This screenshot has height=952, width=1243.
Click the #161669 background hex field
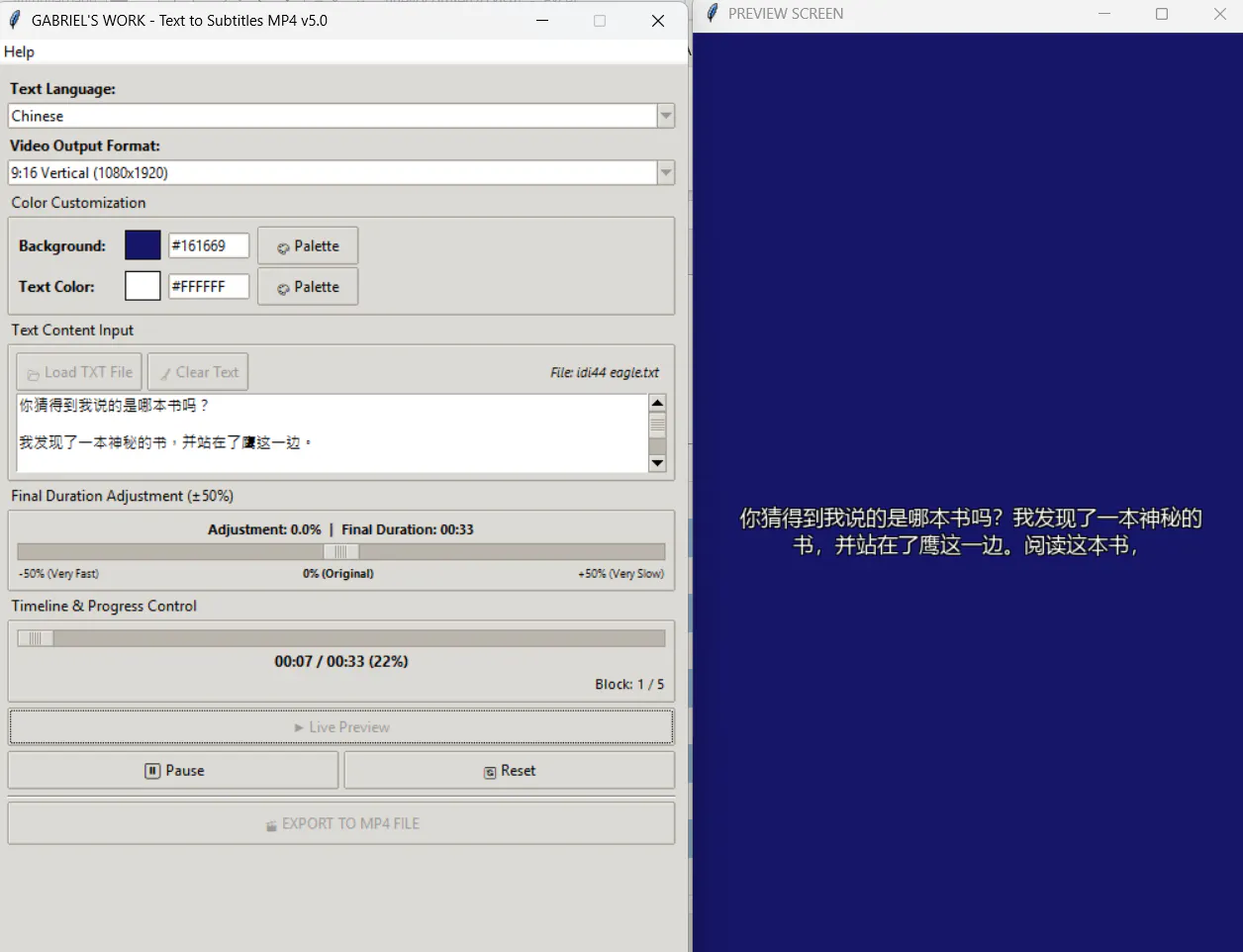[x=209, y=245]
